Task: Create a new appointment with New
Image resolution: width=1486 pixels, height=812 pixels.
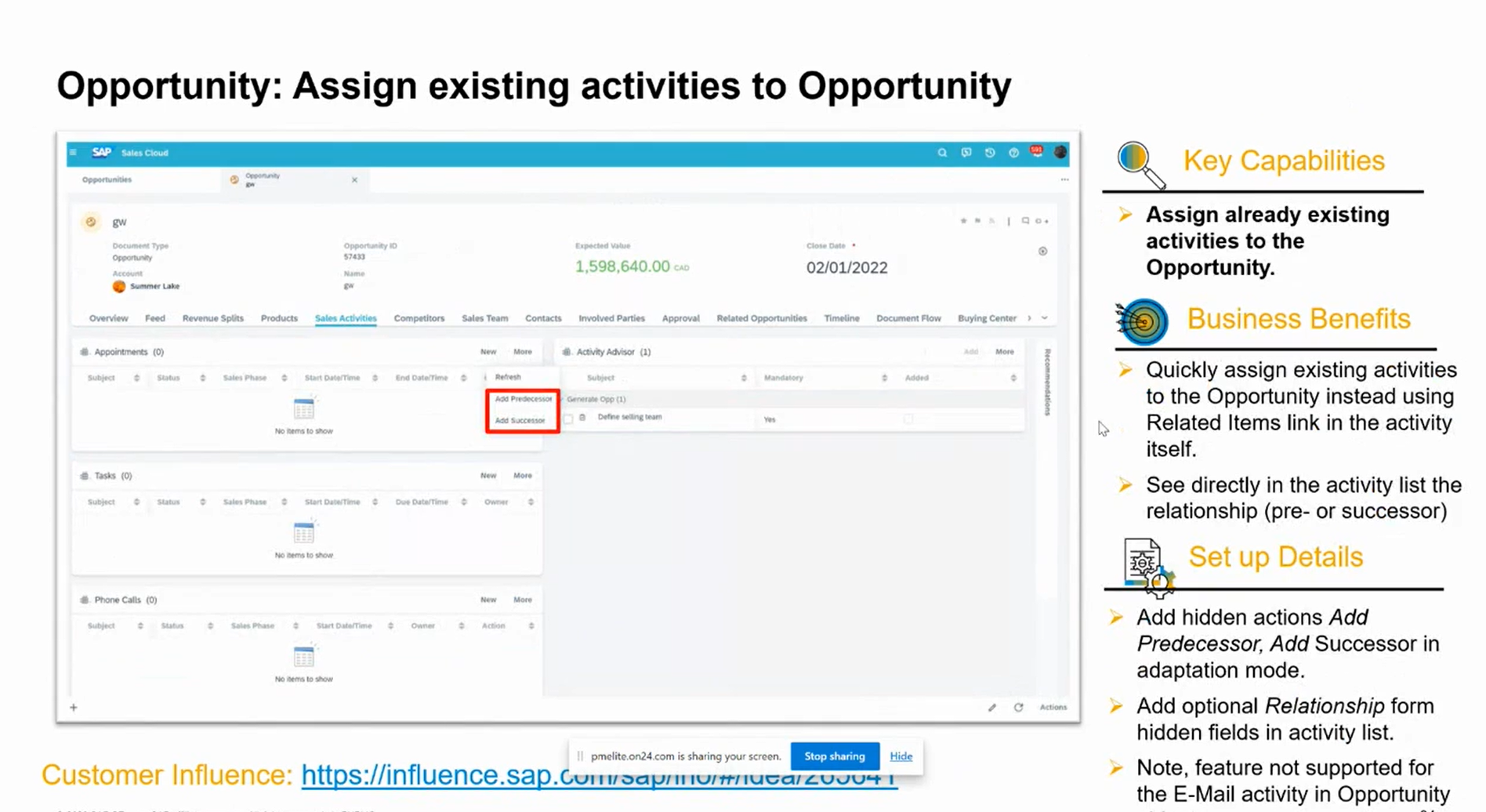Action: (488, 352)
